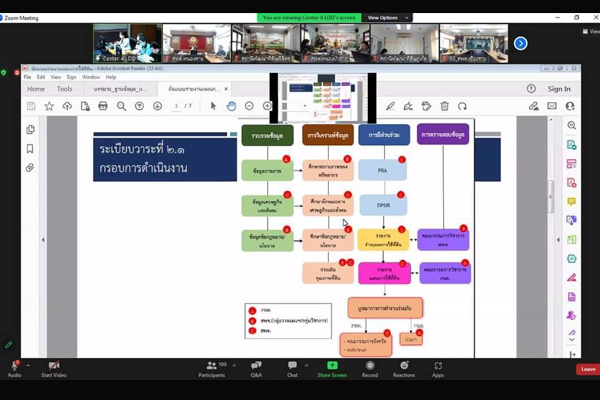This screenshot has height=400, width=600.
Task: Open the Q&A panel
Action: [x=256, y=367]
